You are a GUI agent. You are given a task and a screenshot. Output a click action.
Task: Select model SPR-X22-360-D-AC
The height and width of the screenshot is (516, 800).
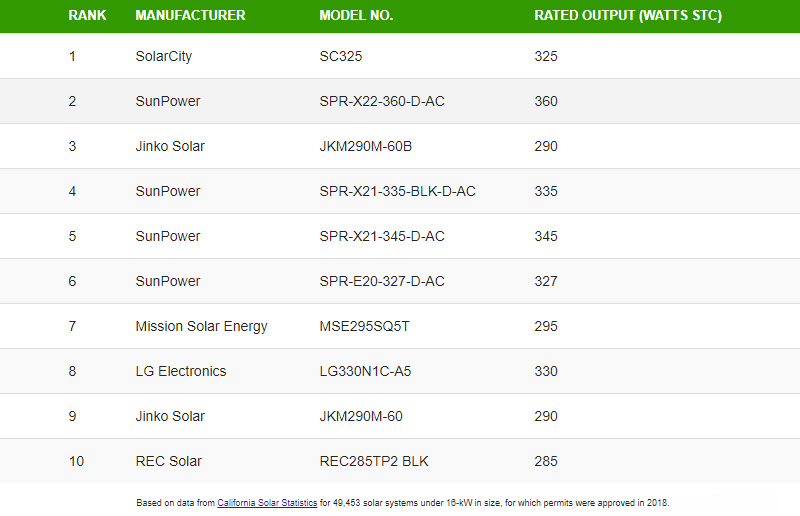382,101
